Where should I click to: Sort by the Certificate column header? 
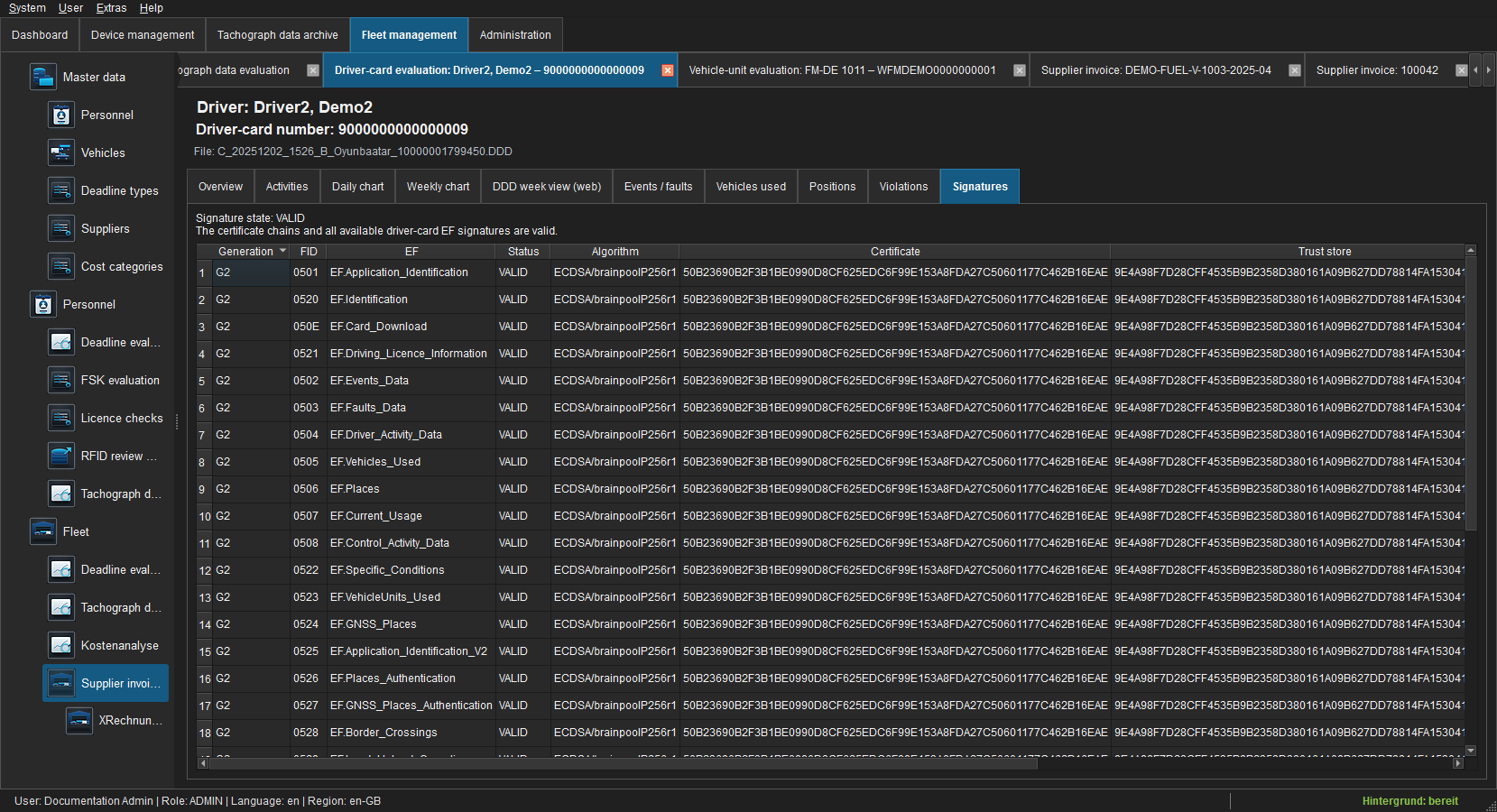895,252
